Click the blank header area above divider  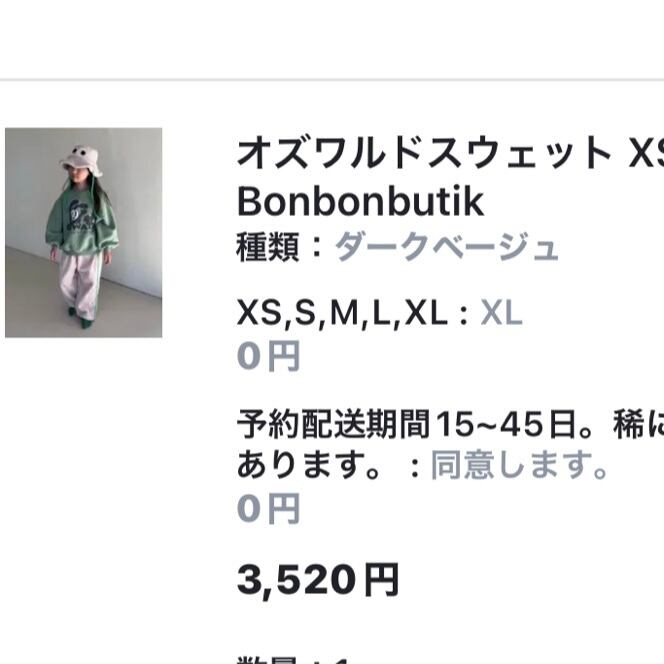[x=332, y=39]
